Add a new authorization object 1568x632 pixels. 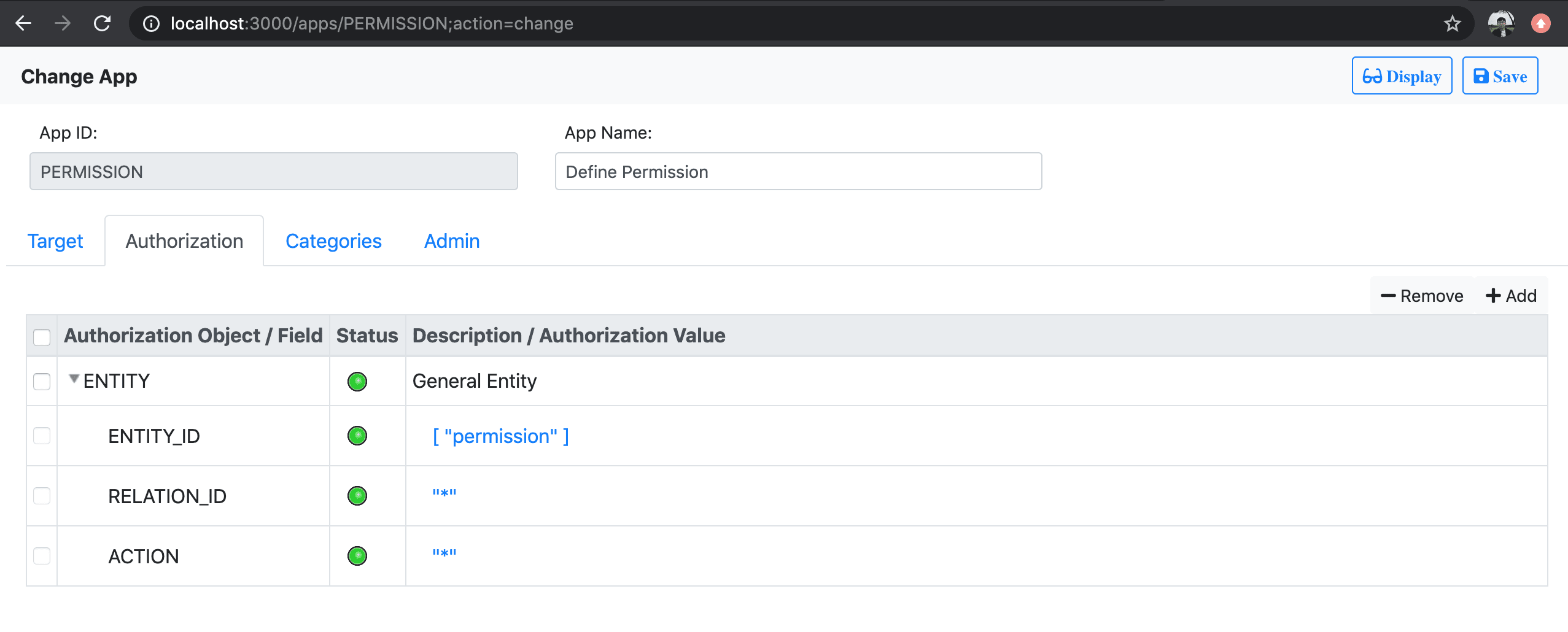[x=1511, y=296]
